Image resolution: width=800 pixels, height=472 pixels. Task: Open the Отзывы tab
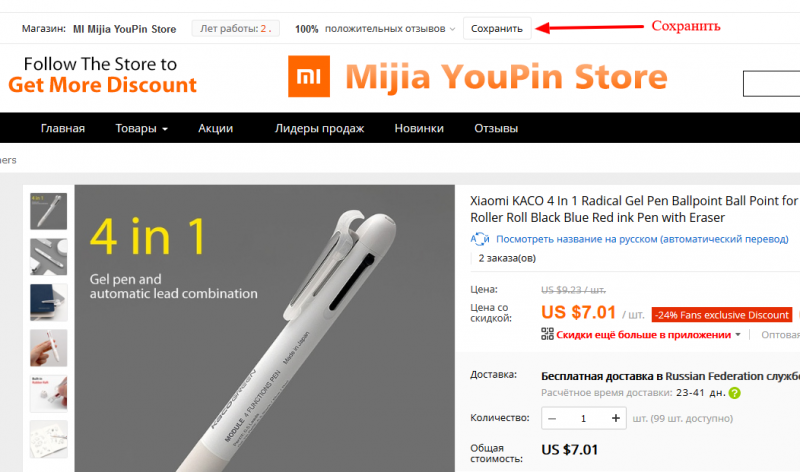(x=496, y=128)
